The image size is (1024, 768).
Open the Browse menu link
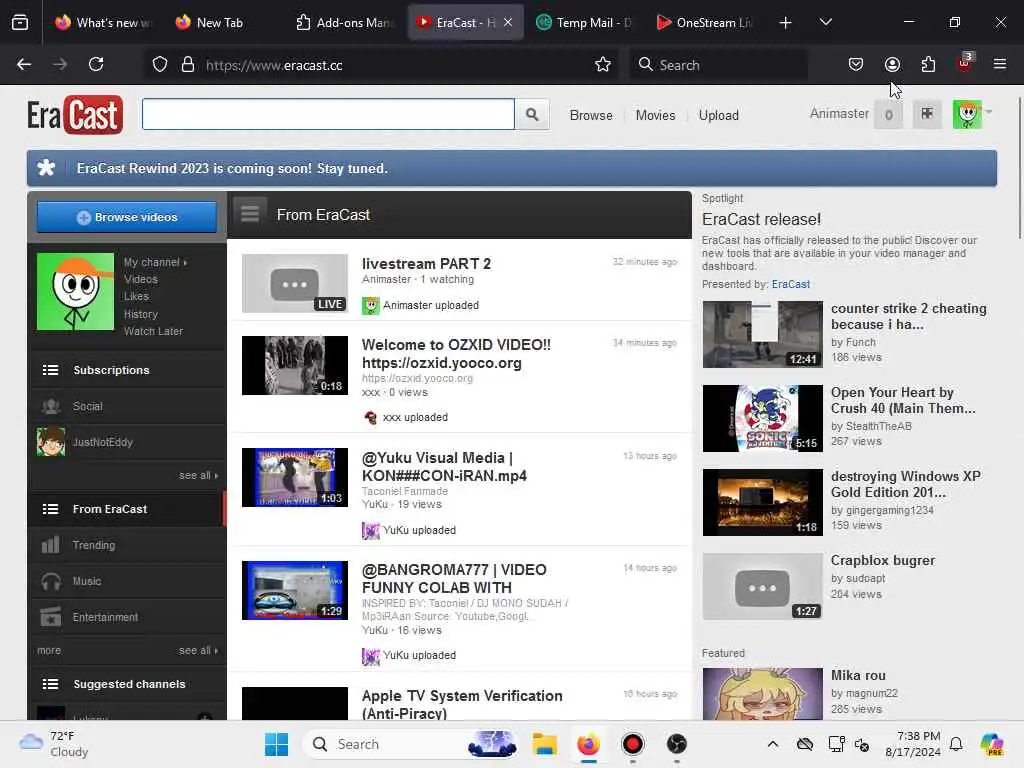(591, 116)
